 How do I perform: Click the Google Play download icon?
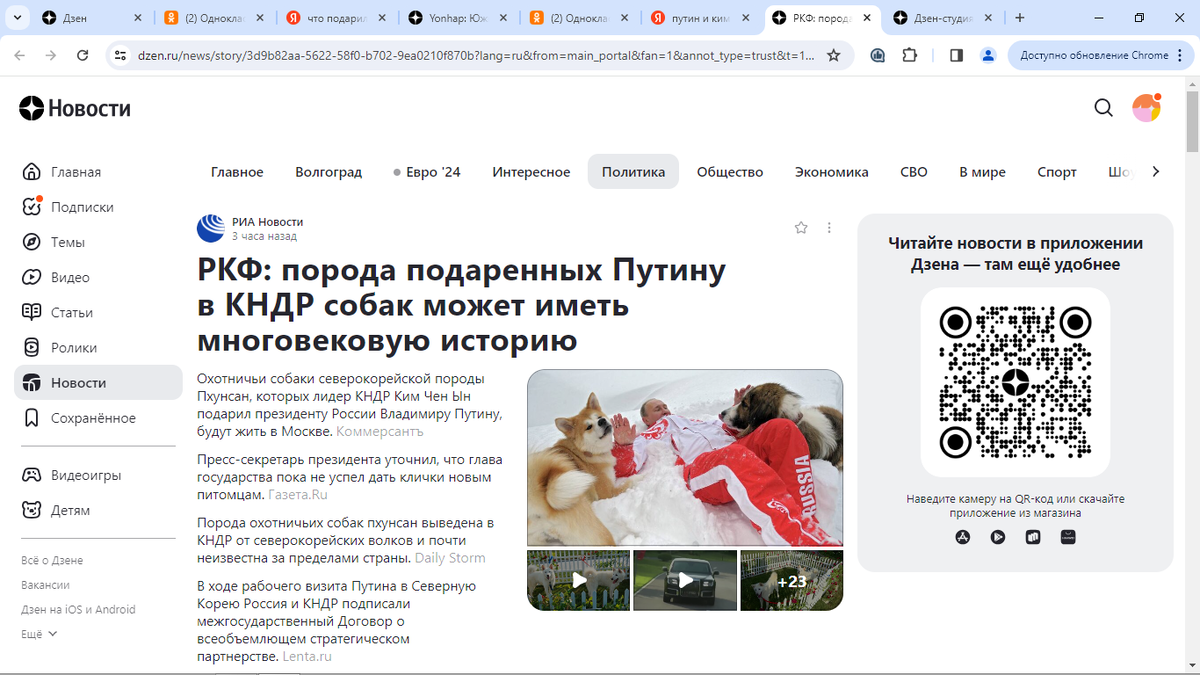coord(998,537)
